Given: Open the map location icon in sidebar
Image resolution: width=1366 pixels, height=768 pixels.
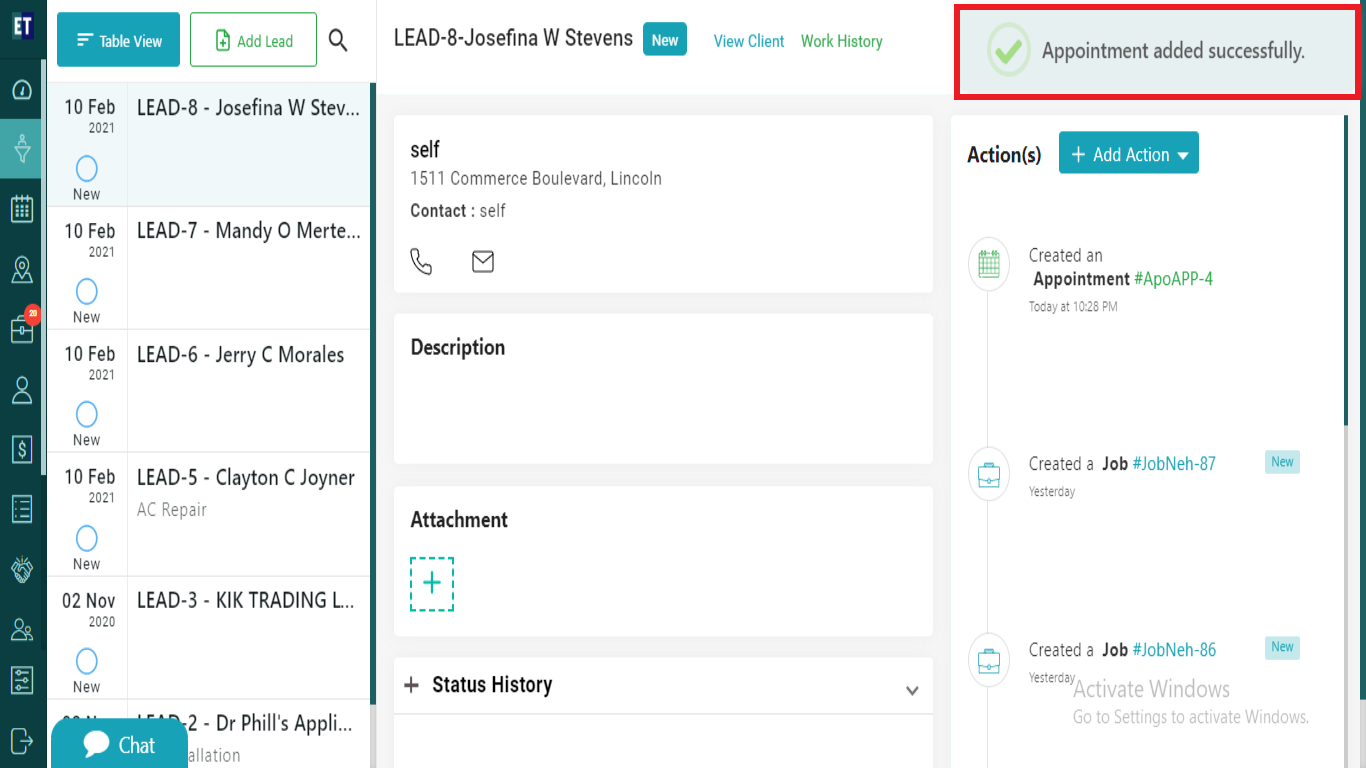Looking at the screenshot, I should click(x=22, y=269).
